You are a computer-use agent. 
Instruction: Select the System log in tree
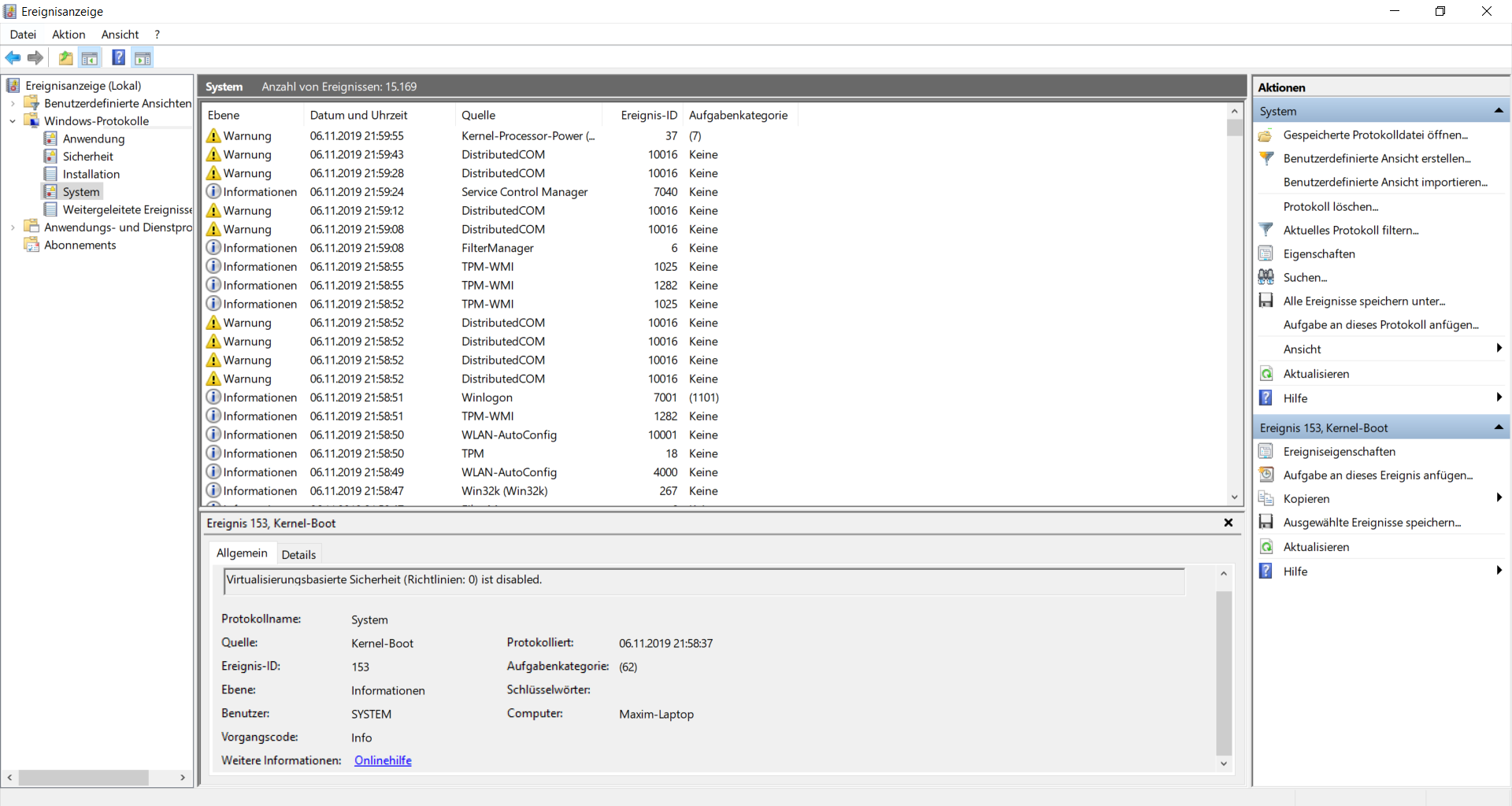click(81, 191)
